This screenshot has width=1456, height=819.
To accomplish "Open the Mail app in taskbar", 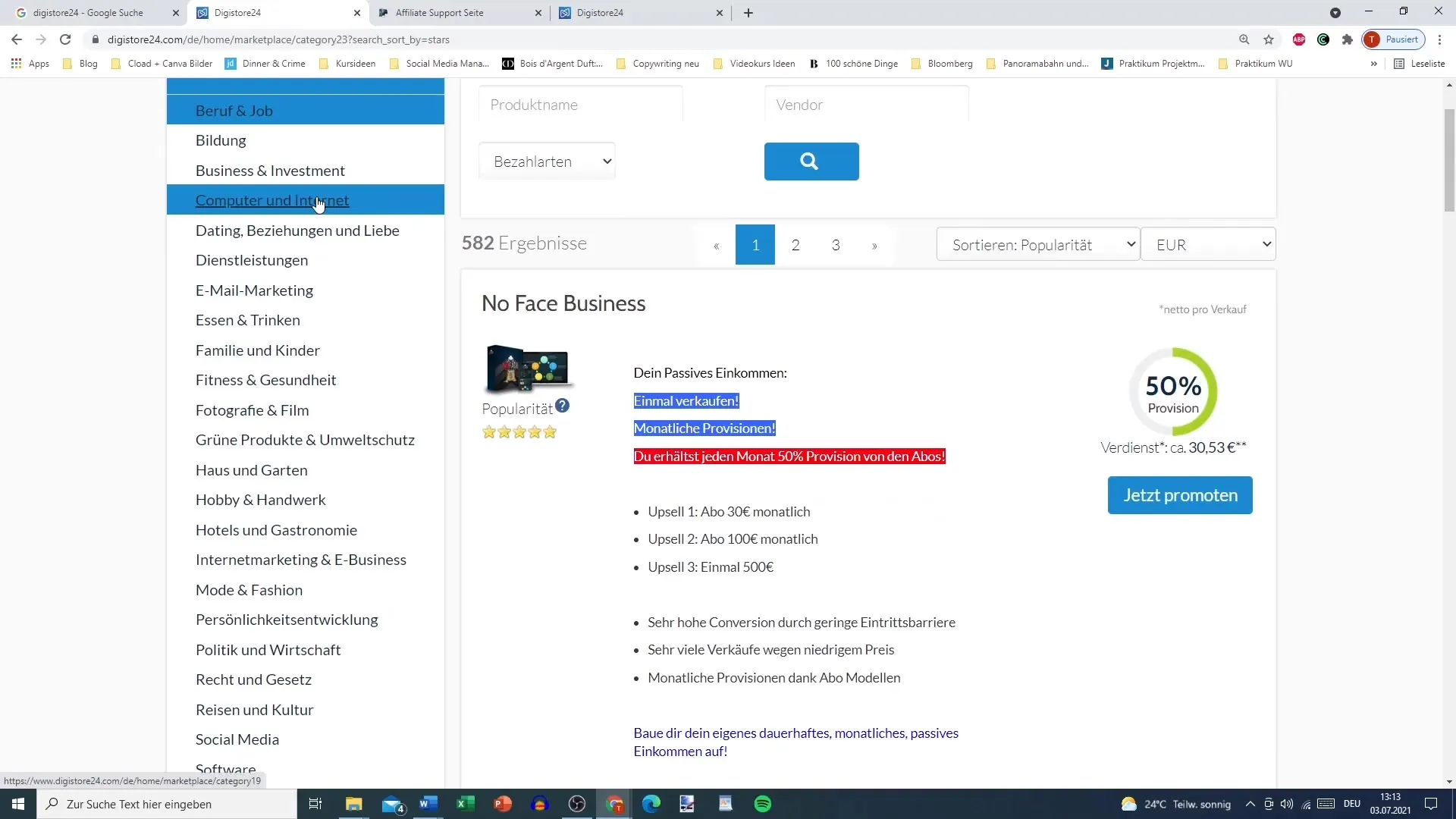I will 393,804.
